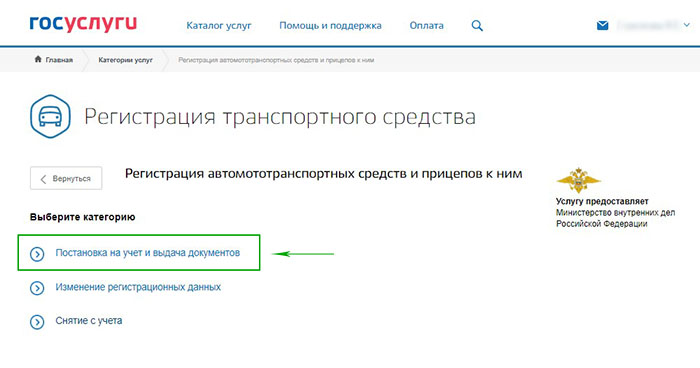The width and height of the screenshot is (700, 368).
Task: Open Снятие с учета category
Action: pyautogui.click(x=89, y=321)
